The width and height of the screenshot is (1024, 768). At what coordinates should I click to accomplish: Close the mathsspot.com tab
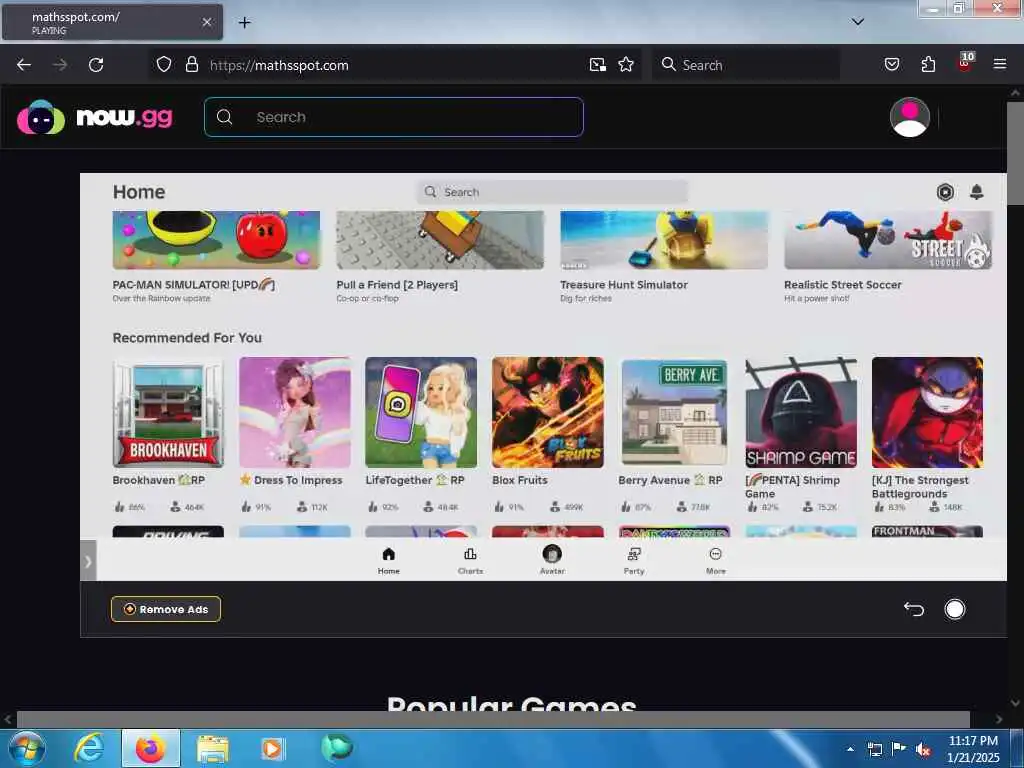tap(206, 22)
